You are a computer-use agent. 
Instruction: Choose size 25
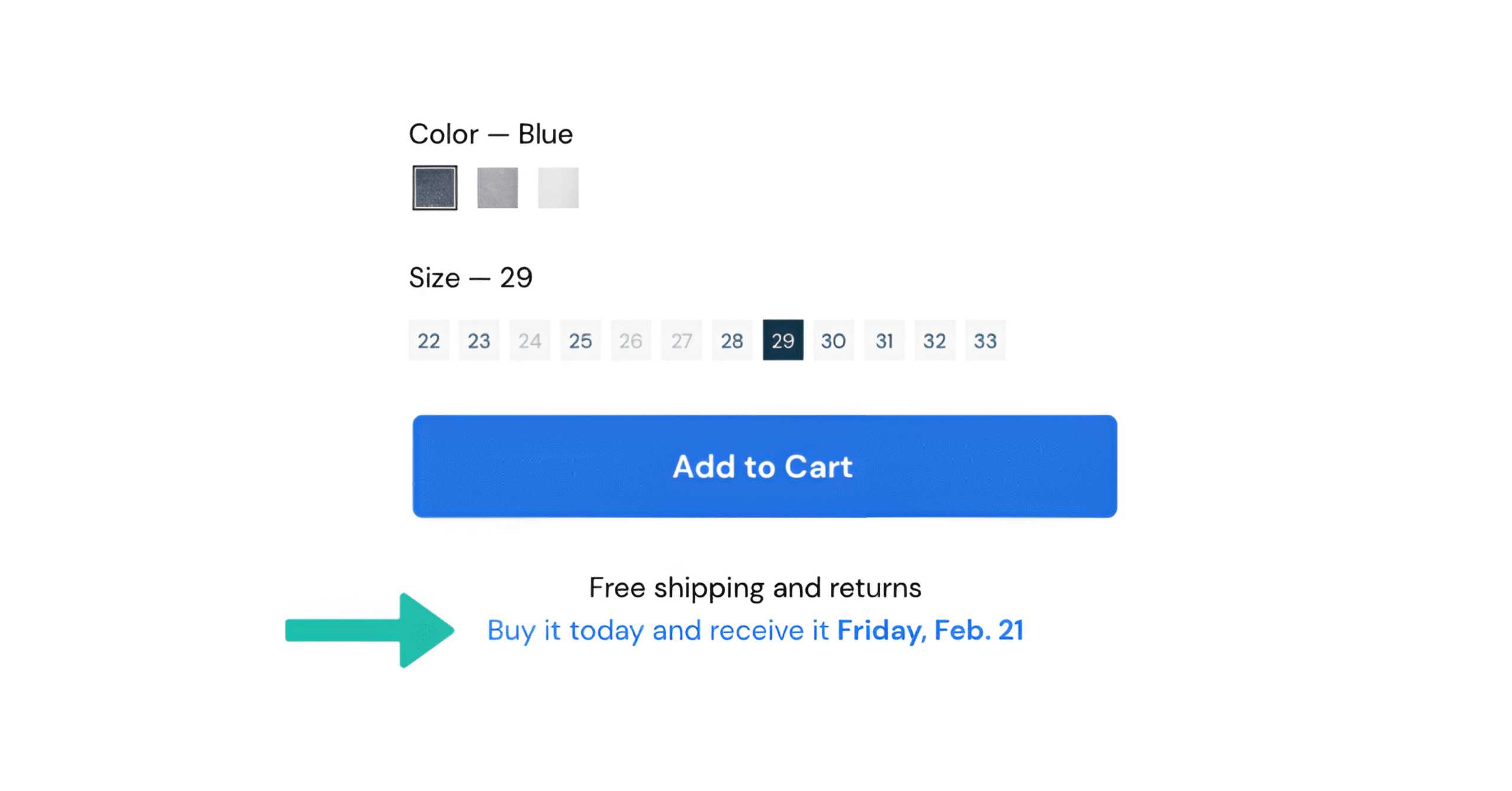pos(581,340)
